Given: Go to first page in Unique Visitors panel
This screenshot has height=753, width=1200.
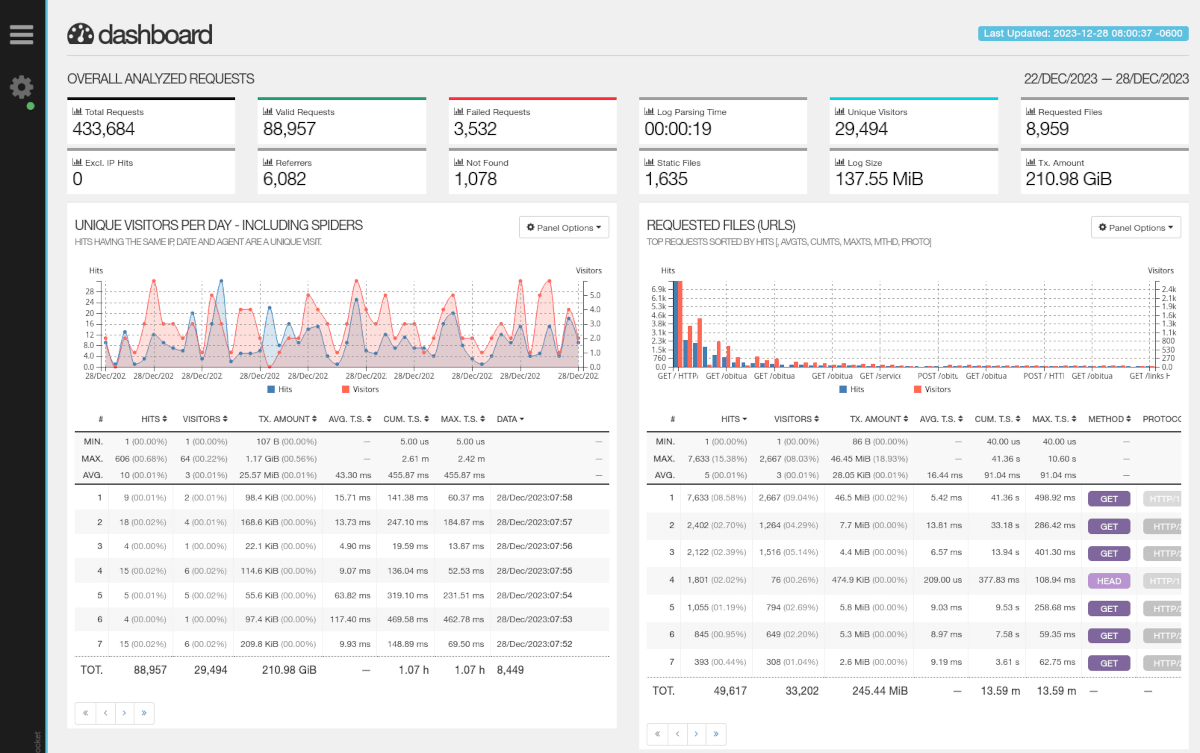Looking at the screenshot, I should [85, 712].
